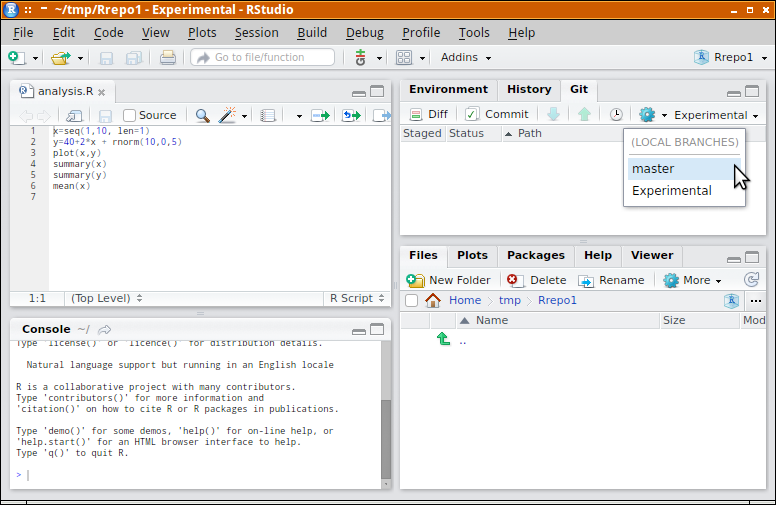Switch to the Viewer tab
This screenshot has height=505, width=776.
652,255
